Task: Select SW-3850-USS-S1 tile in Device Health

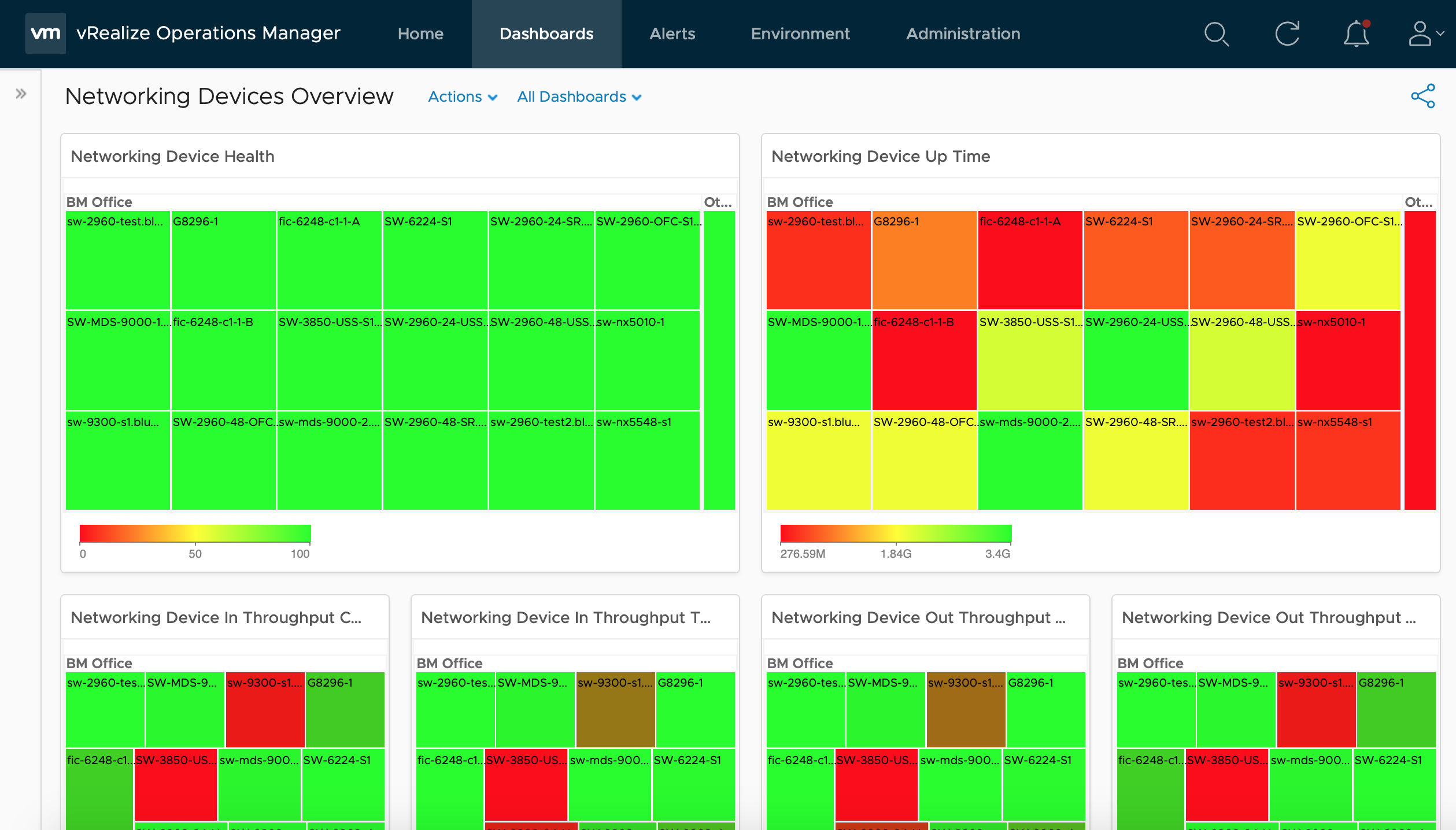Action: coord(330,360)
